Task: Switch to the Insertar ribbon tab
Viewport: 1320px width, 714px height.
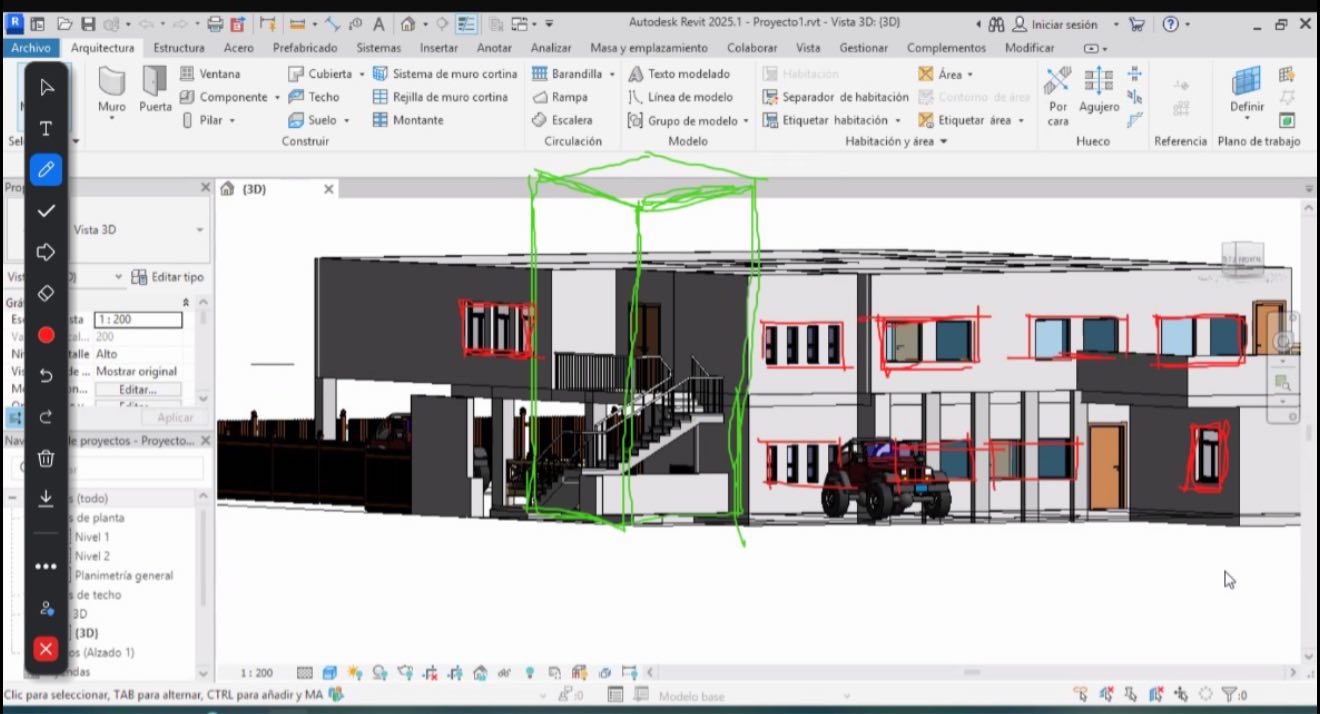Action: pos(438,47)
